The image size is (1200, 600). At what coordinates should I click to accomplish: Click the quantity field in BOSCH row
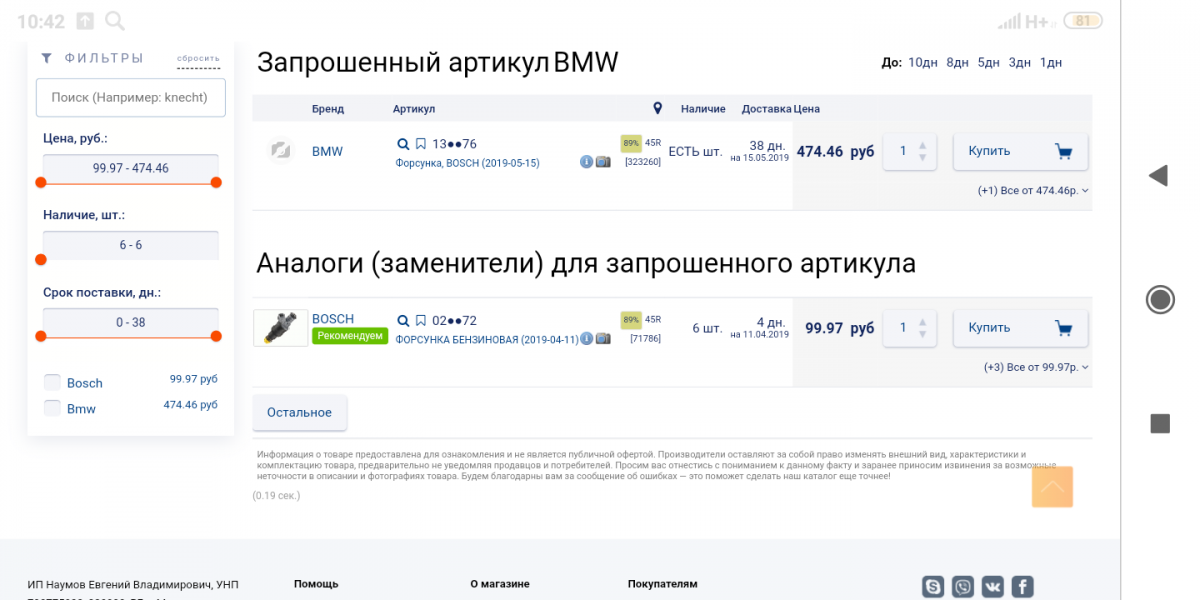point(910,328)
